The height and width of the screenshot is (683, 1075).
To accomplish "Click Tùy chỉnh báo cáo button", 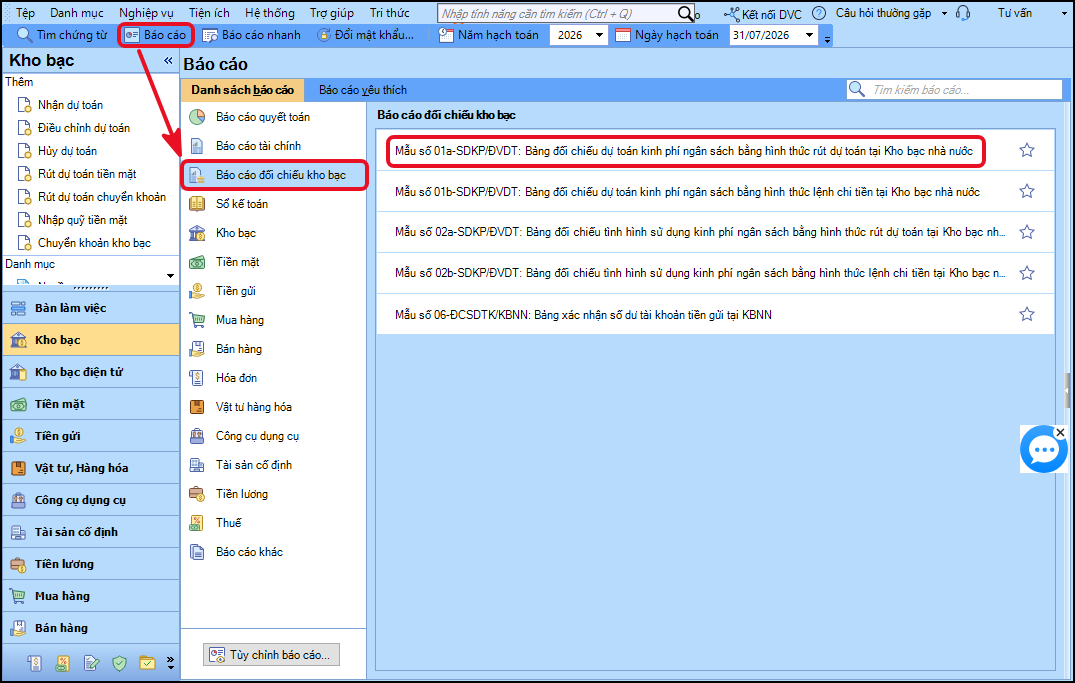I will (x=271, y=655).
